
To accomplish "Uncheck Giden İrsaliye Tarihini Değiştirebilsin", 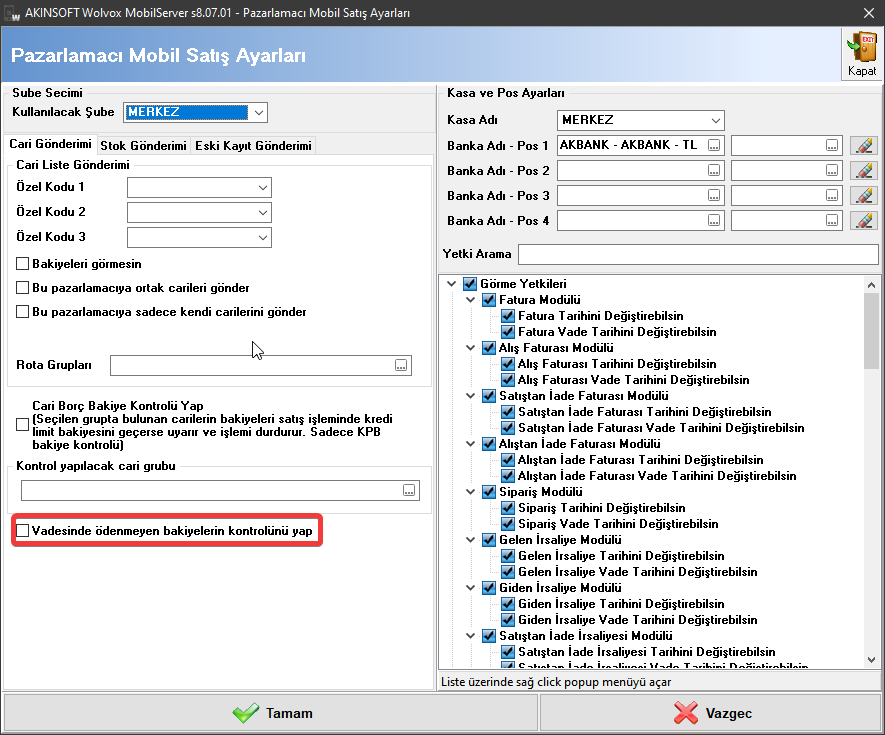I will [x=508, y=604].
